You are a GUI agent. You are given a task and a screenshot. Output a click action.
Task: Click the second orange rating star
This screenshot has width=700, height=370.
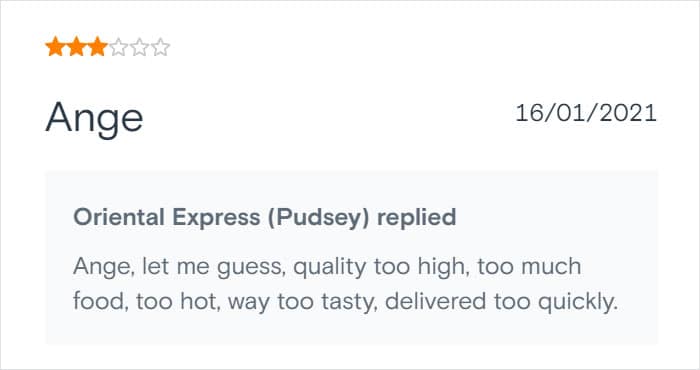(x=76, y=47)
